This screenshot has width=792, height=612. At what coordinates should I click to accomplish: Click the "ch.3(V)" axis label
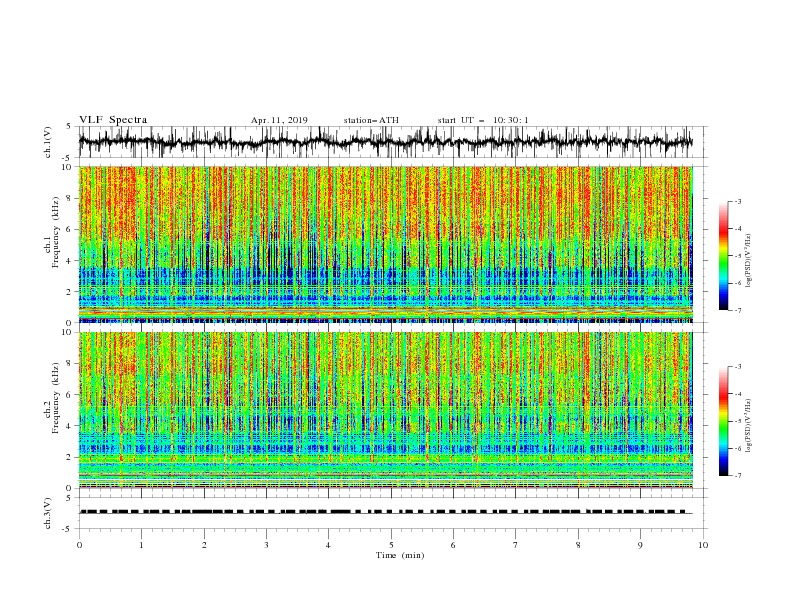tap(48, 513)
